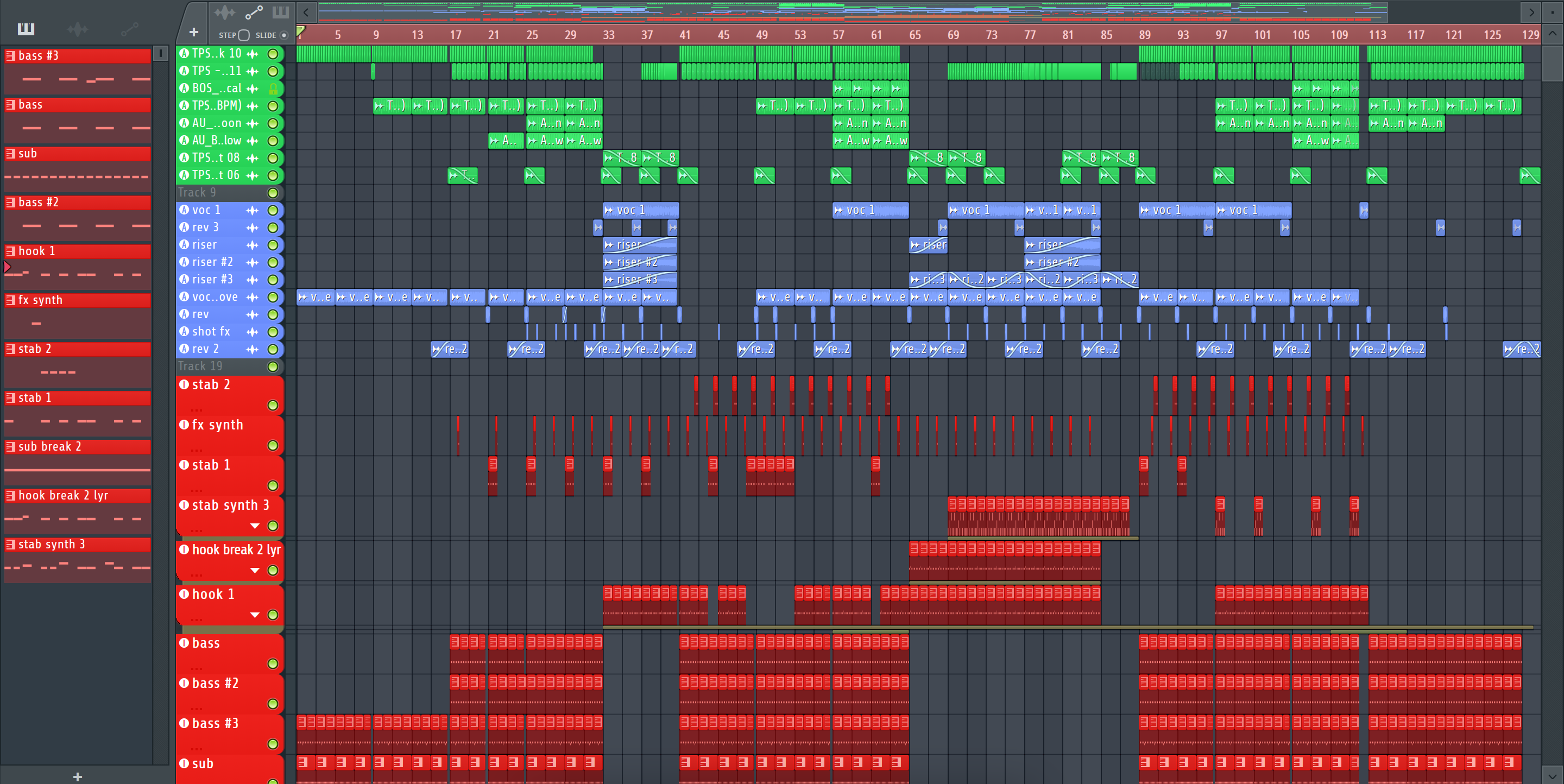Click the waveform icon on shot fx track
The height and width of the screenshot is (784, 1564).
(x=252, y=332)
